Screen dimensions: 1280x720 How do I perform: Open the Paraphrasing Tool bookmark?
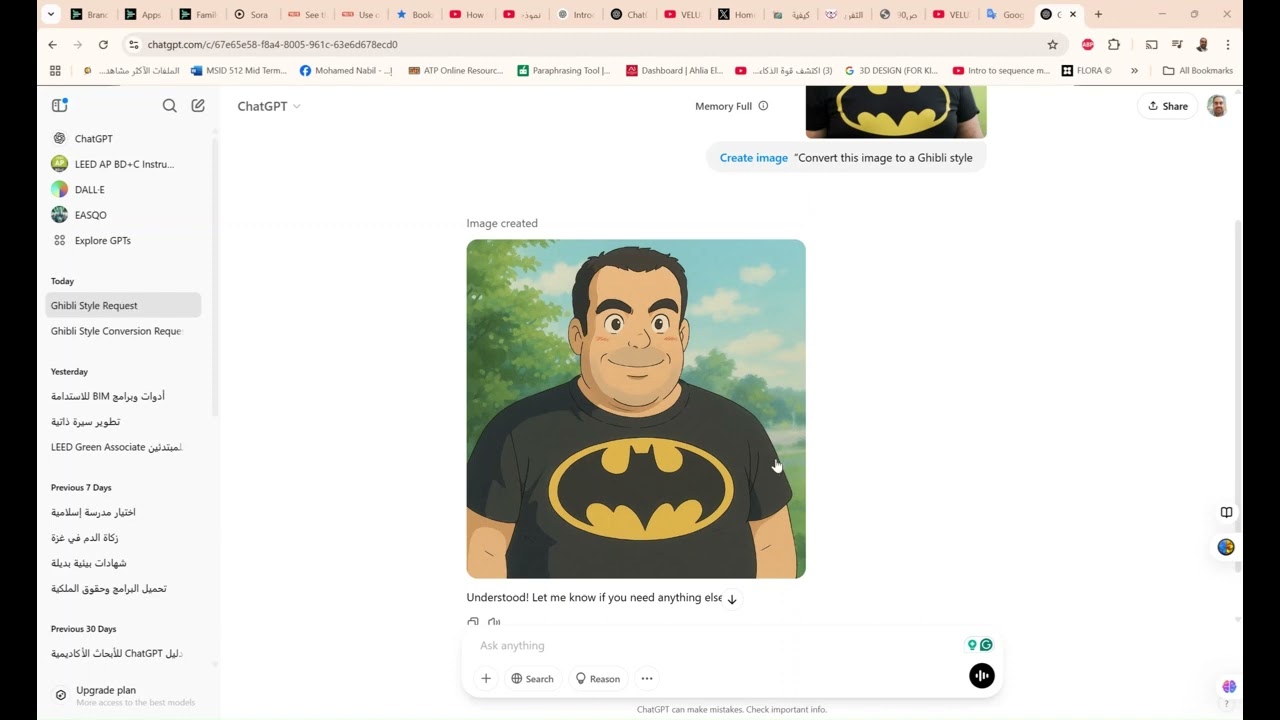[x=564, y=71]
